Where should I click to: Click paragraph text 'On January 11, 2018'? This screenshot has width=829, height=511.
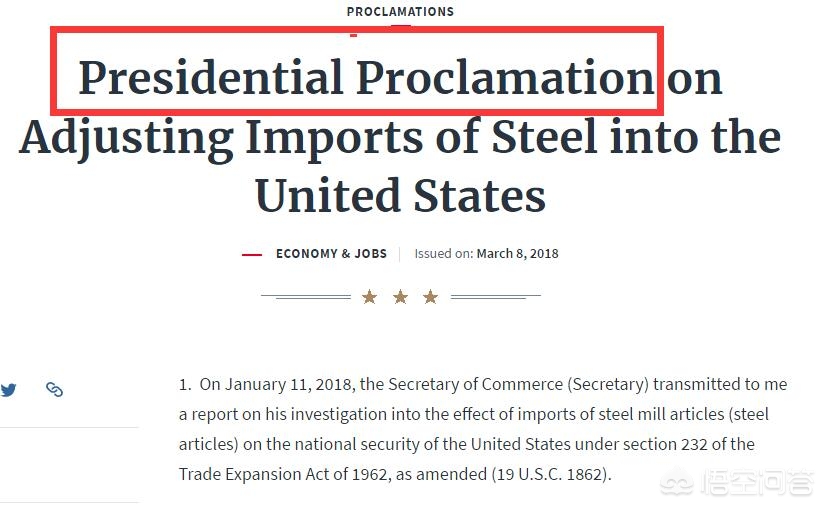(x=275, y=384)
